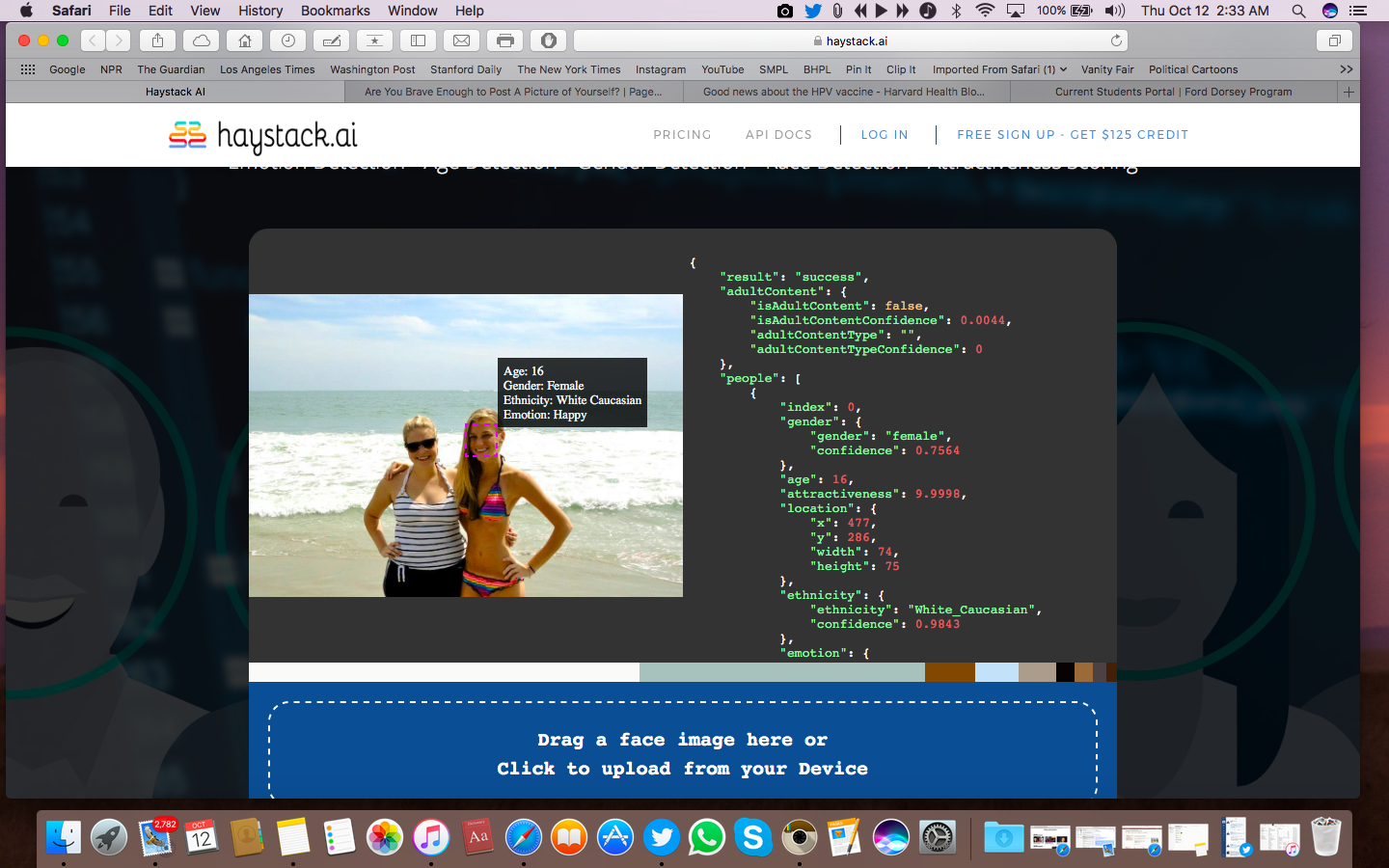Expand the Imported From Safari bookmarks folder
The image size is (1389, 868).
tap(999, 69)
